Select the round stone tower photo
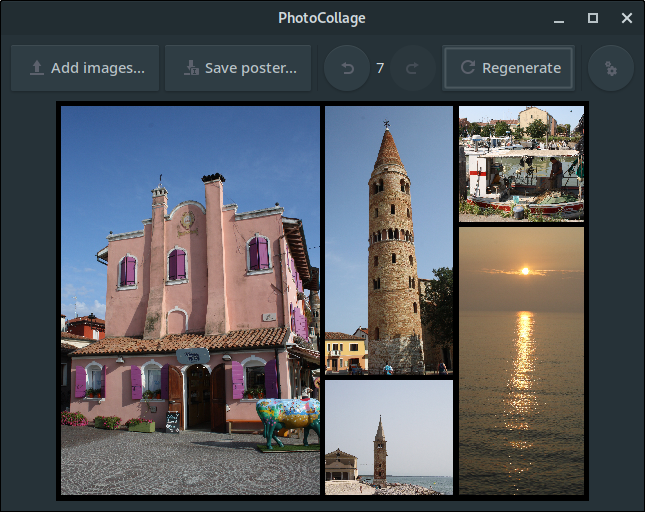Viewport: 645px width, 512px height. [x=389, y=240]
